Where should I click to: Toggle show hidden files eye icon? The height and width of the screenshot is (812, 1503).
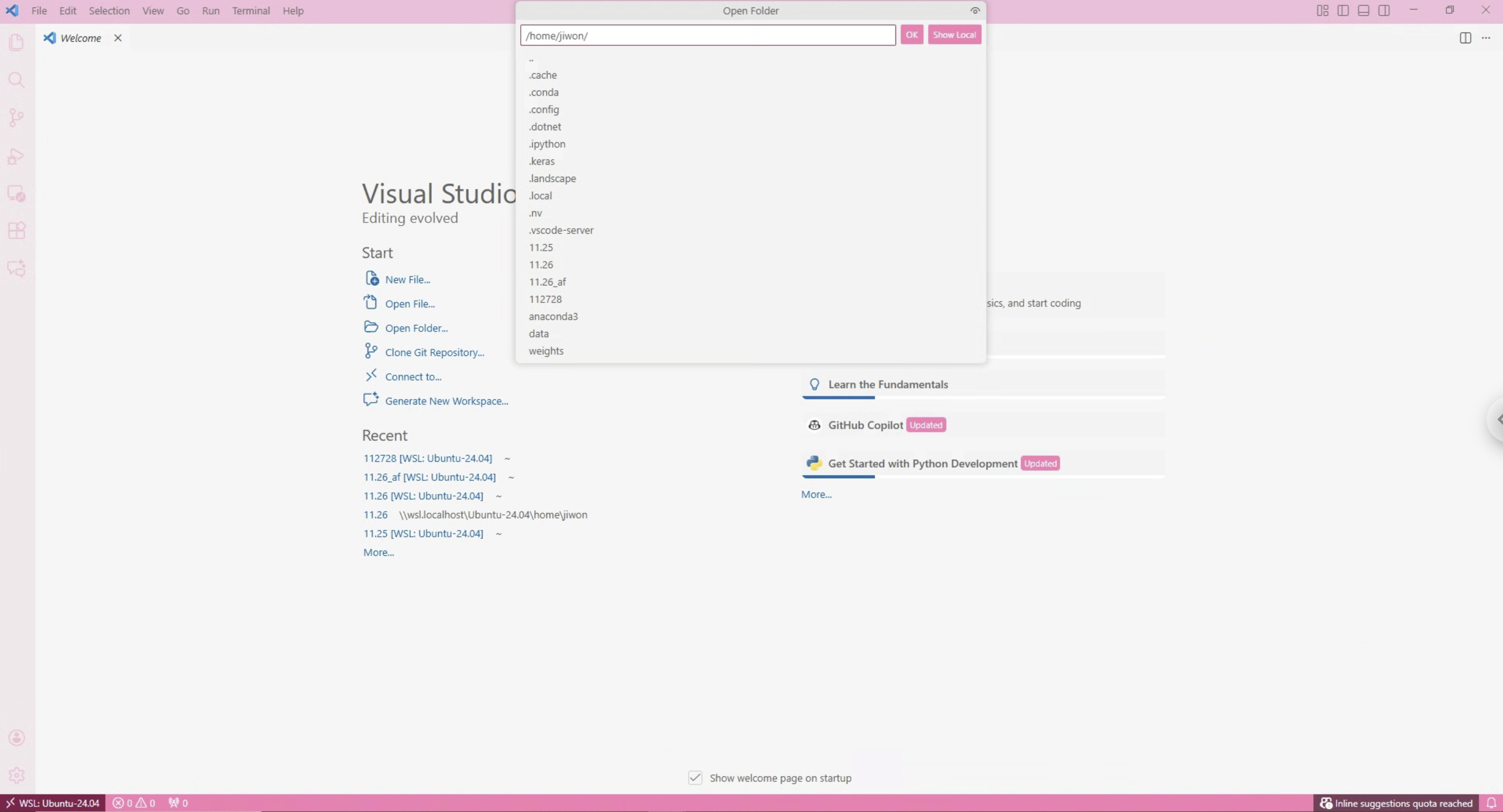tap(974, 10)
